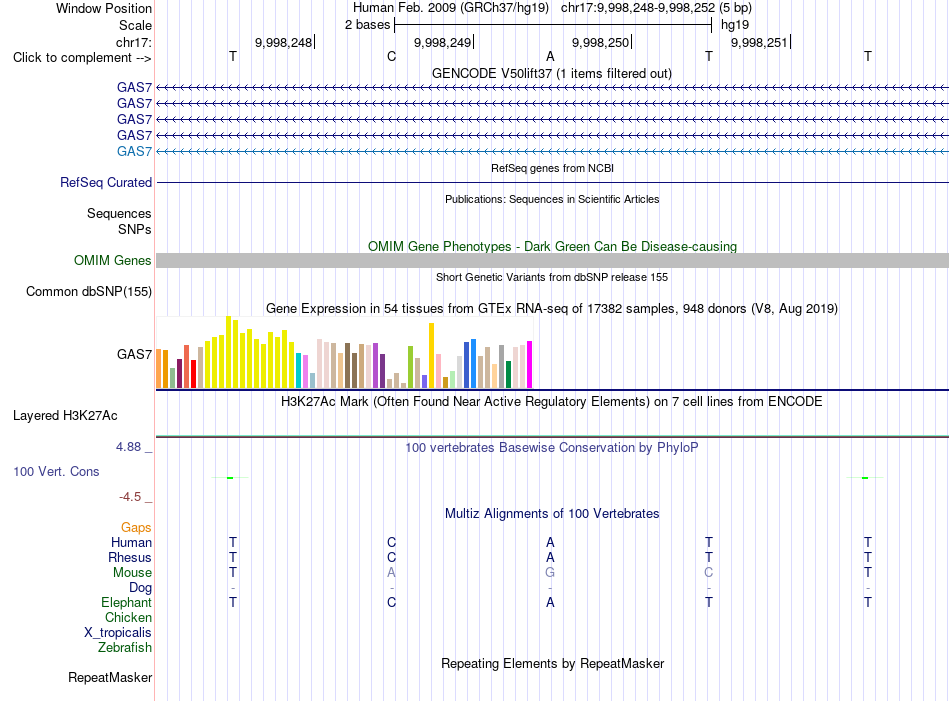Click the GENCODE V50lift37 track title
The width and height of the screenshot is (950, 701).
[552, 74]
